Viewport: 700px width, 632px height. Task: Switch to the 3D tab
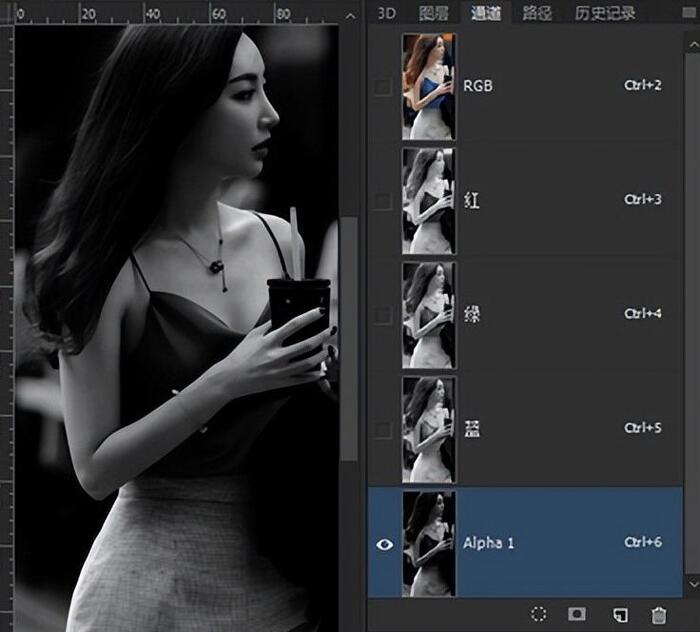387,13
